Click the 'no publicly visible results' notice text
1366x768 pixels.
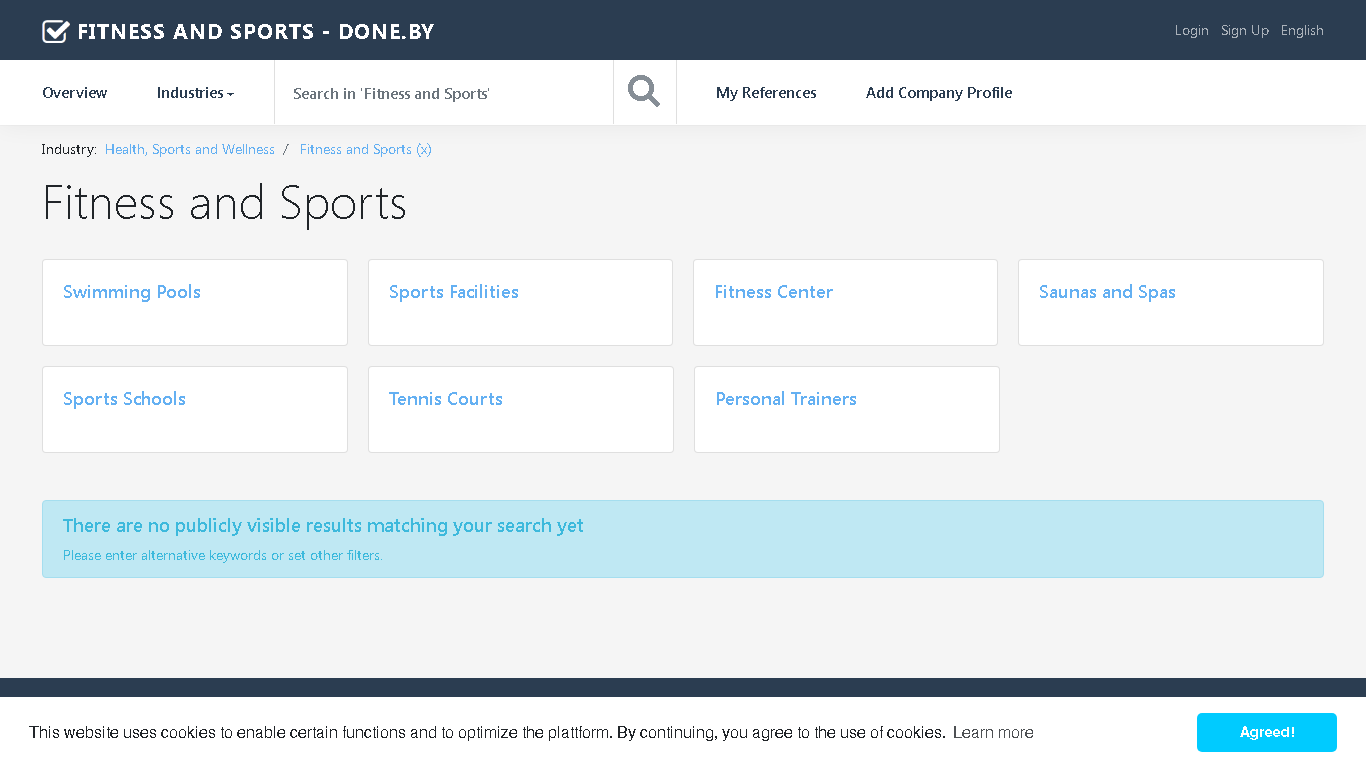coord(323,526)
